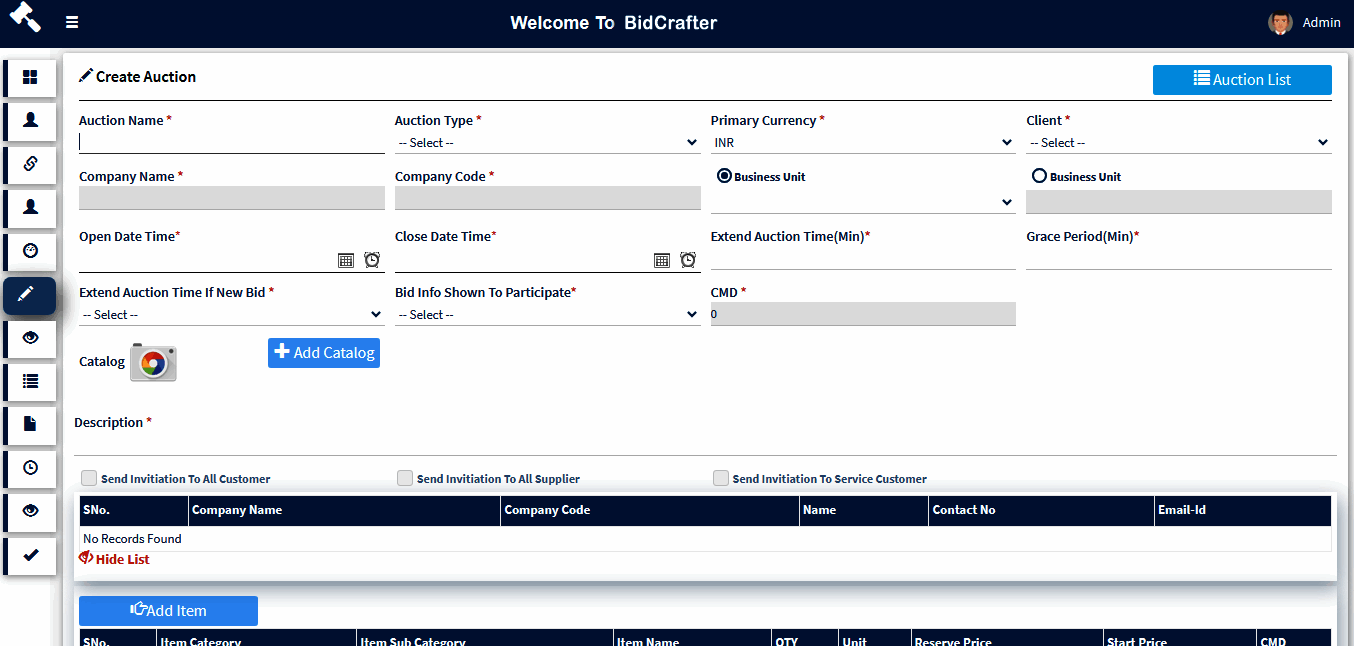Click the checkmark icon at sidebar bottom
1354x646 pixels.
[30, 555]
